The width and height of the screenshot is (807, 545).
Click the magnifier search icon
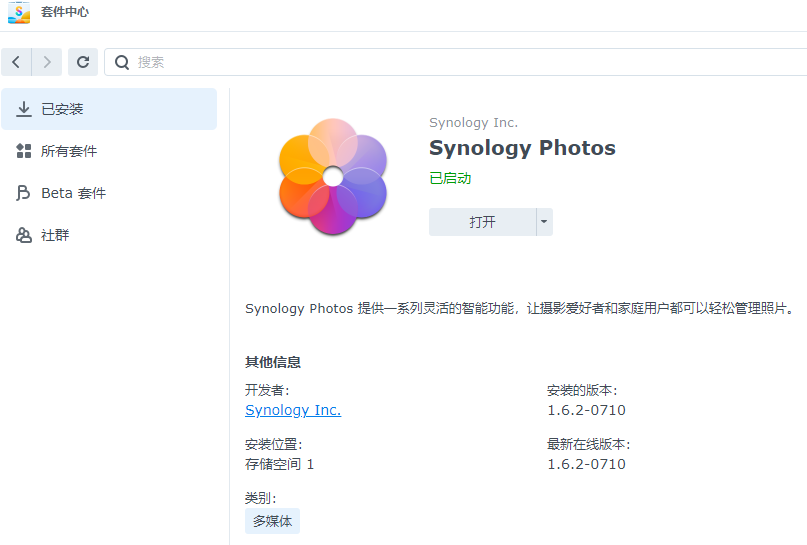point(122,62)
